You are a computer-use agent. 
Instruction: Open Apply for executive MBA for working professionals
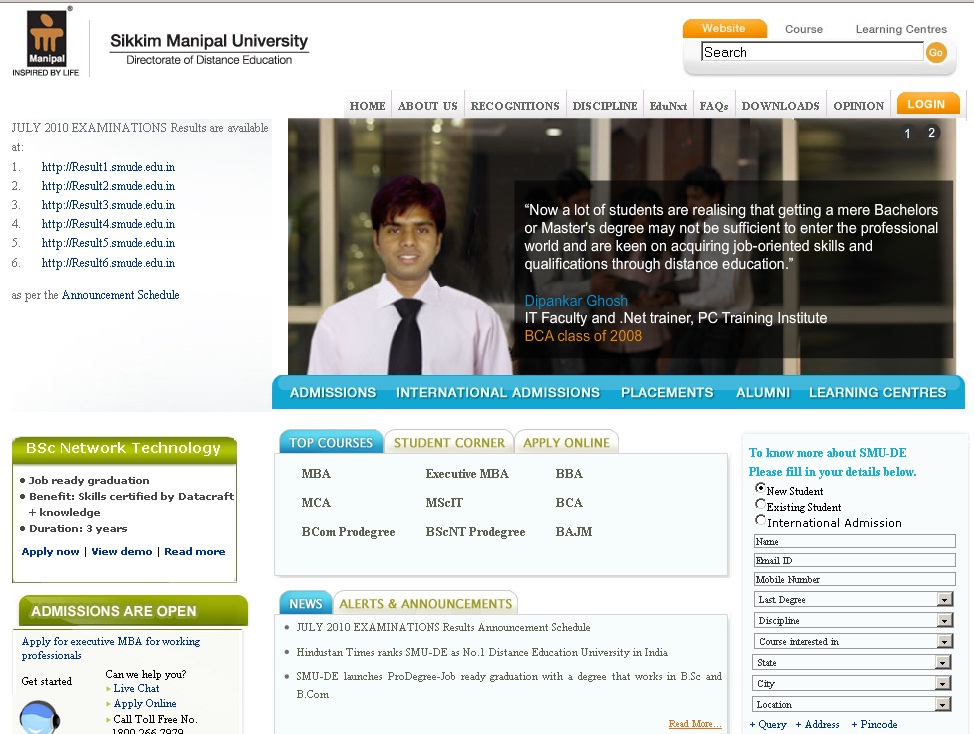point(111,648)
